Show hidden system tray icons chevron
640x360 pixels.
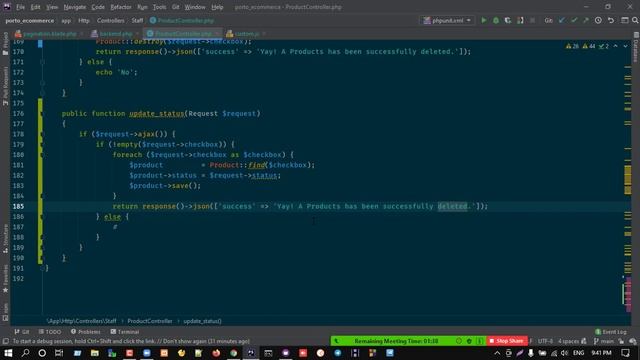click(497, 353)
